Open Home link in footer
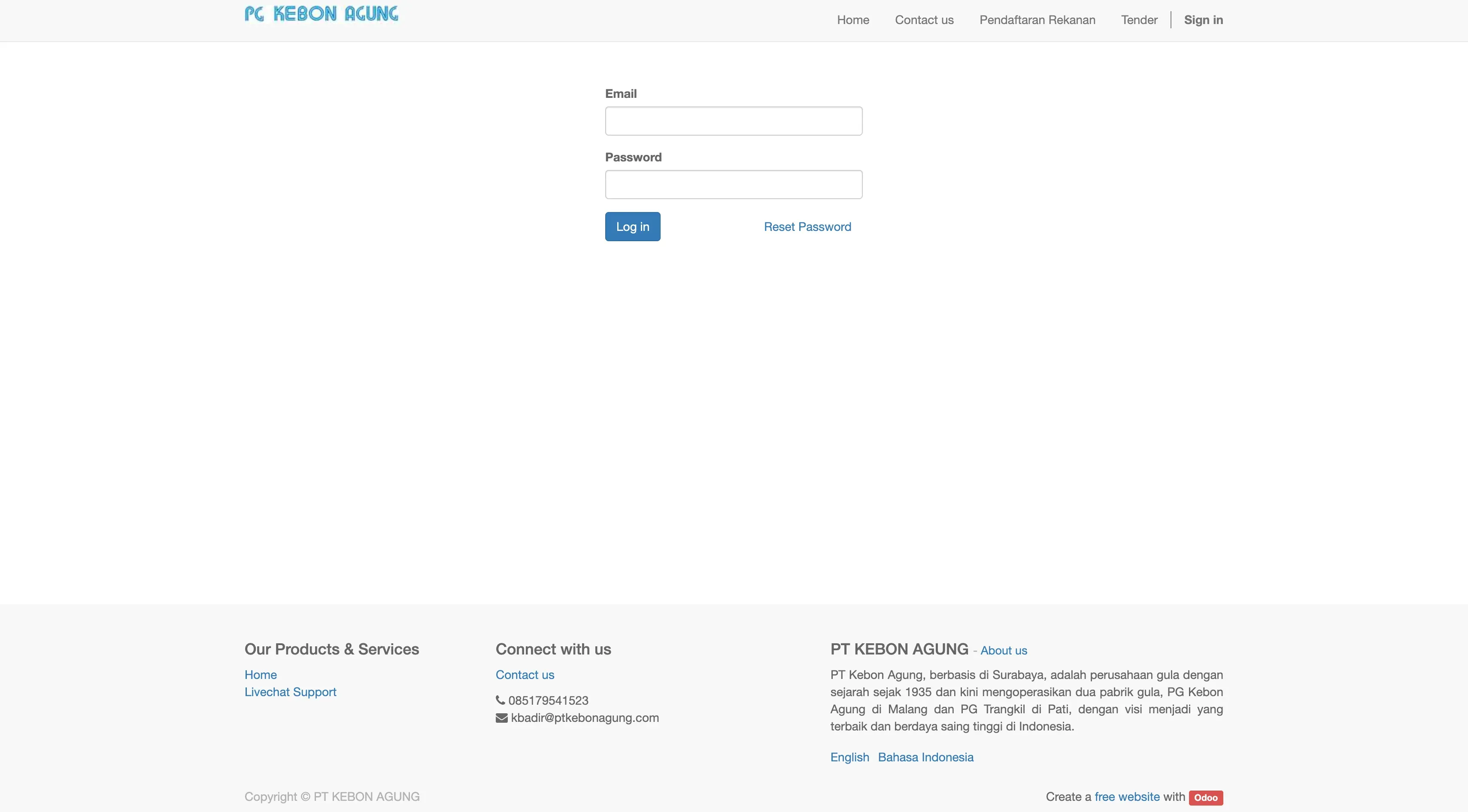 (261, 675)
